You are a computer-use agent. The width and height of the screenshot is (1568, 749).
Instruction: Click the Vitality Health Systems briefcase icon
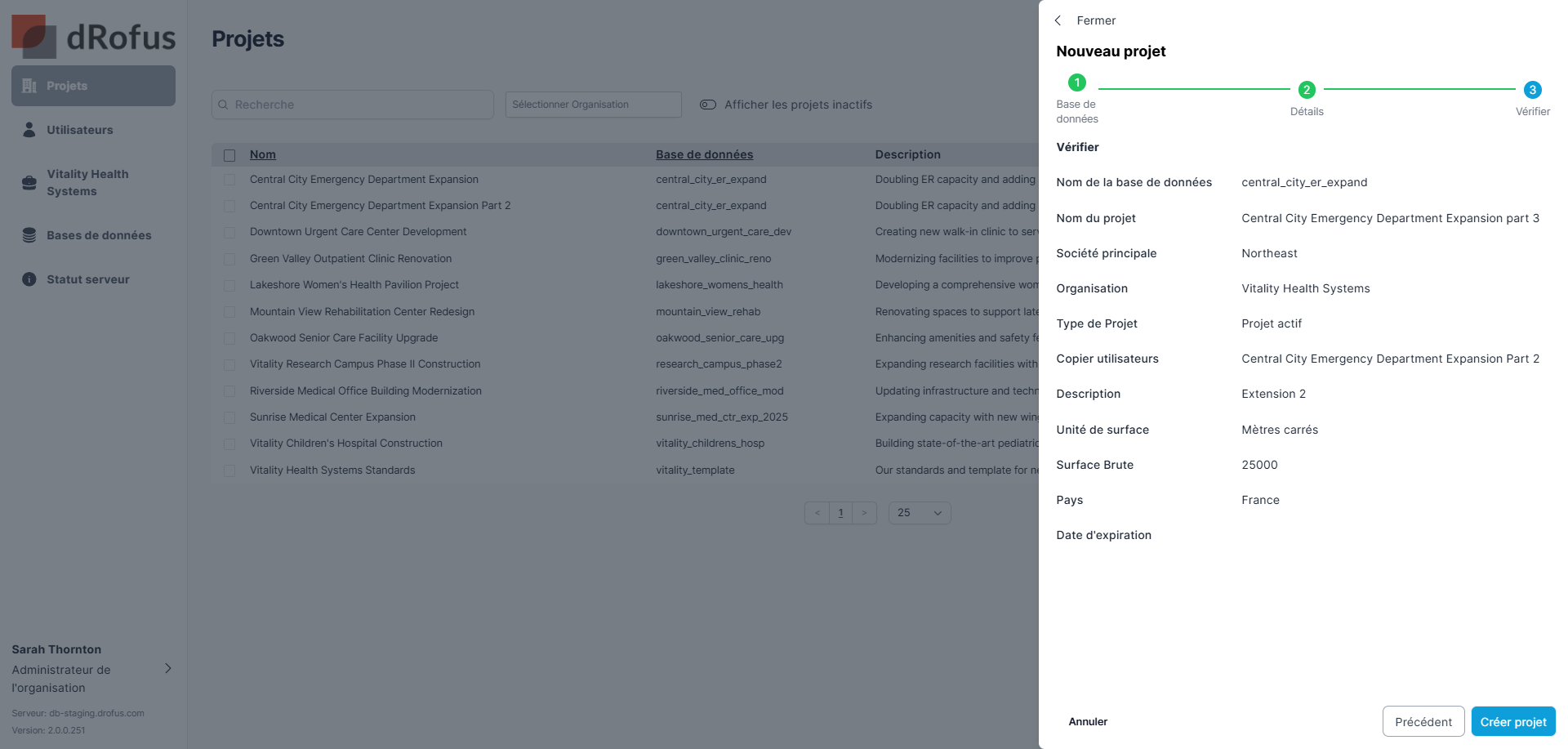(29, 182)
